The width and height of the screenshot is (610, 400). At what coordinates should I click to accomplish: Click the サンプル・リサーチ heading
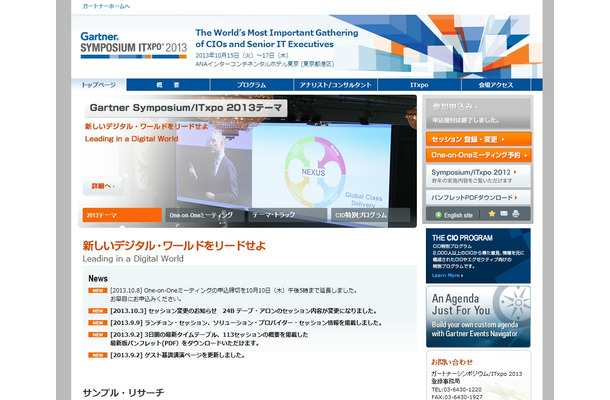pos(123,393)
